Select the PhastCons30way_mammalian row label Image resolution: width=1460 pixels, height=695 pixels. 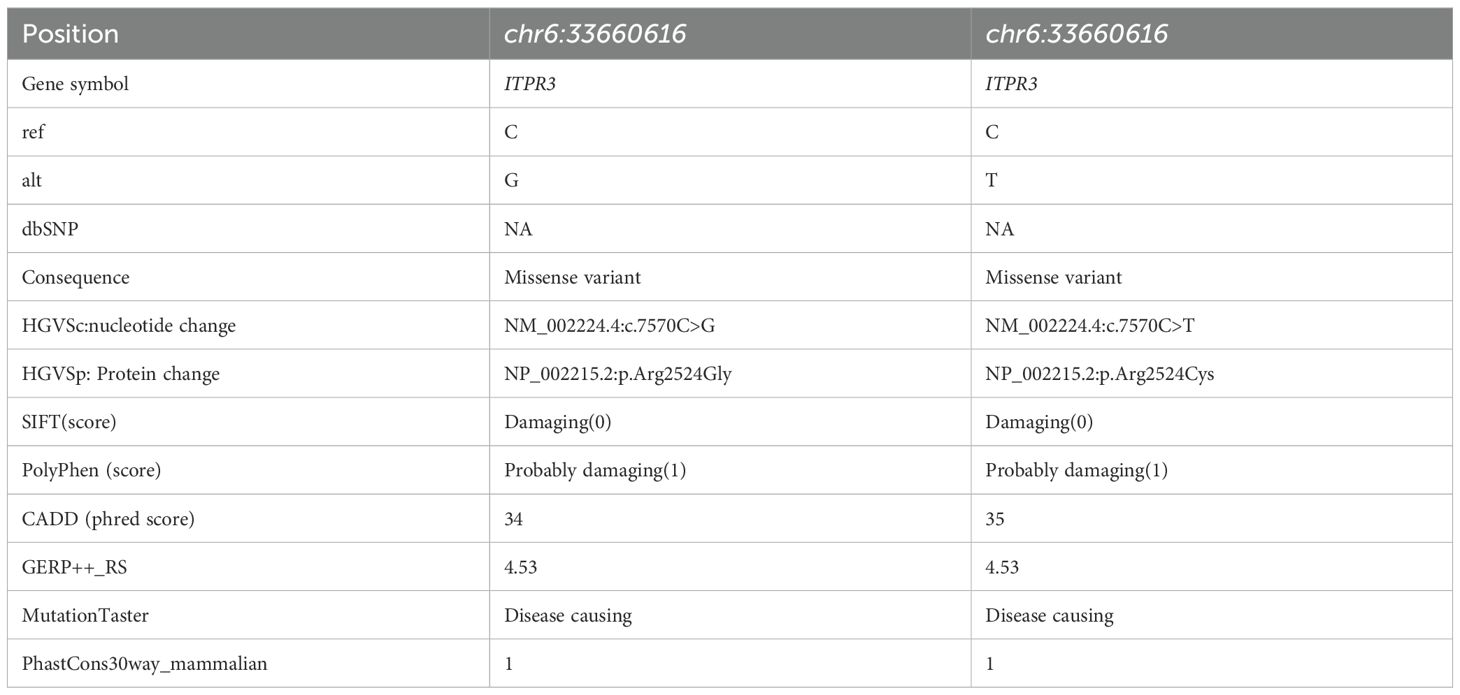pyautogui.click(x=144, y=663)
